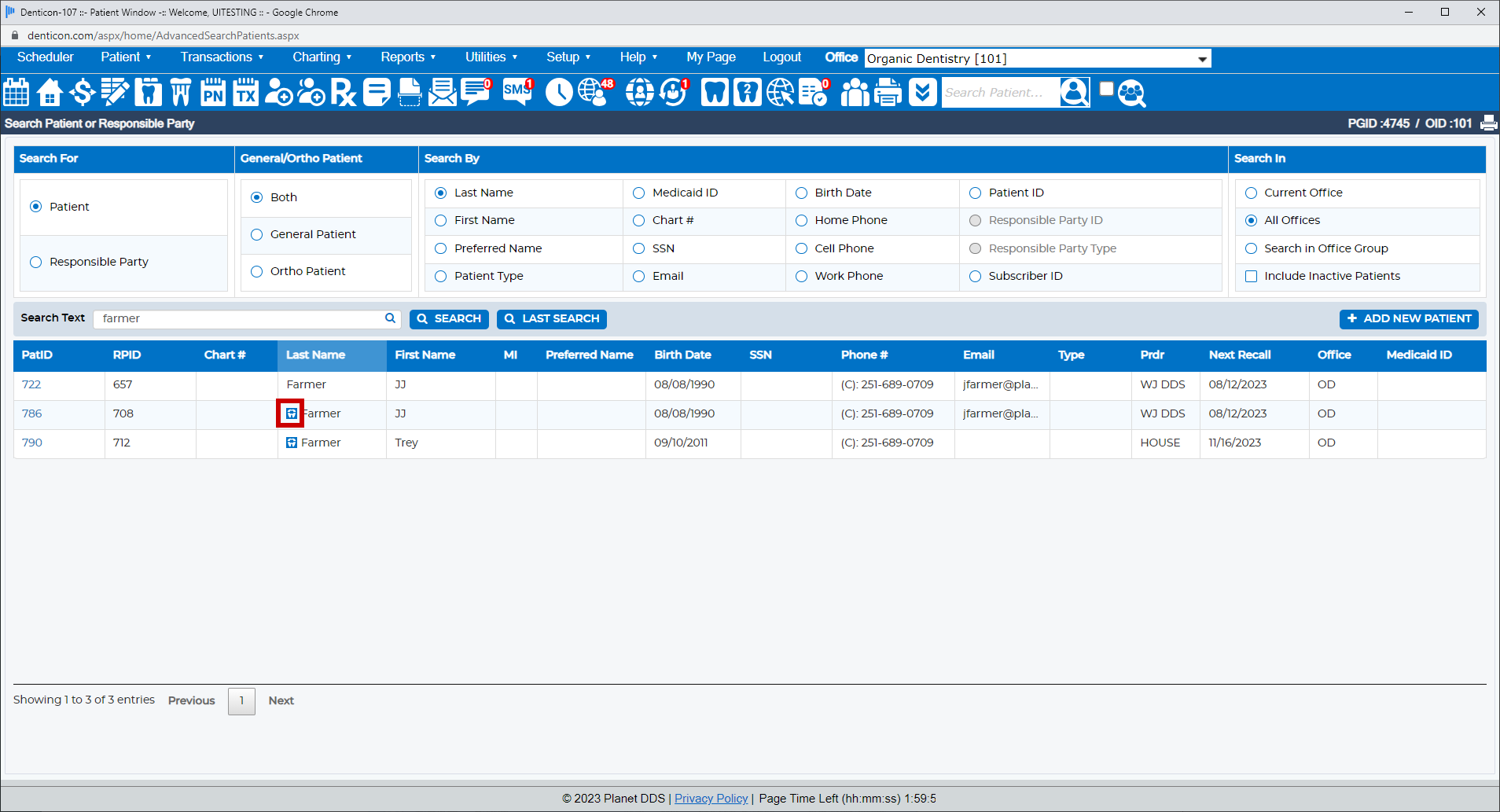Open patient ID 722 link

coord(31,384)
